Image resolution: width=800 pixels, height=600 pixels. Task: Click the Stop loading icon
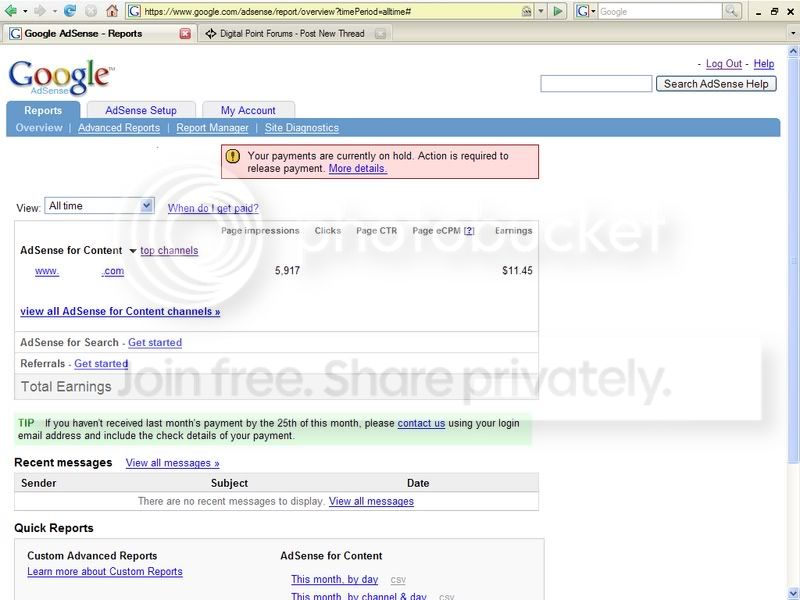(x=91, y=11)
